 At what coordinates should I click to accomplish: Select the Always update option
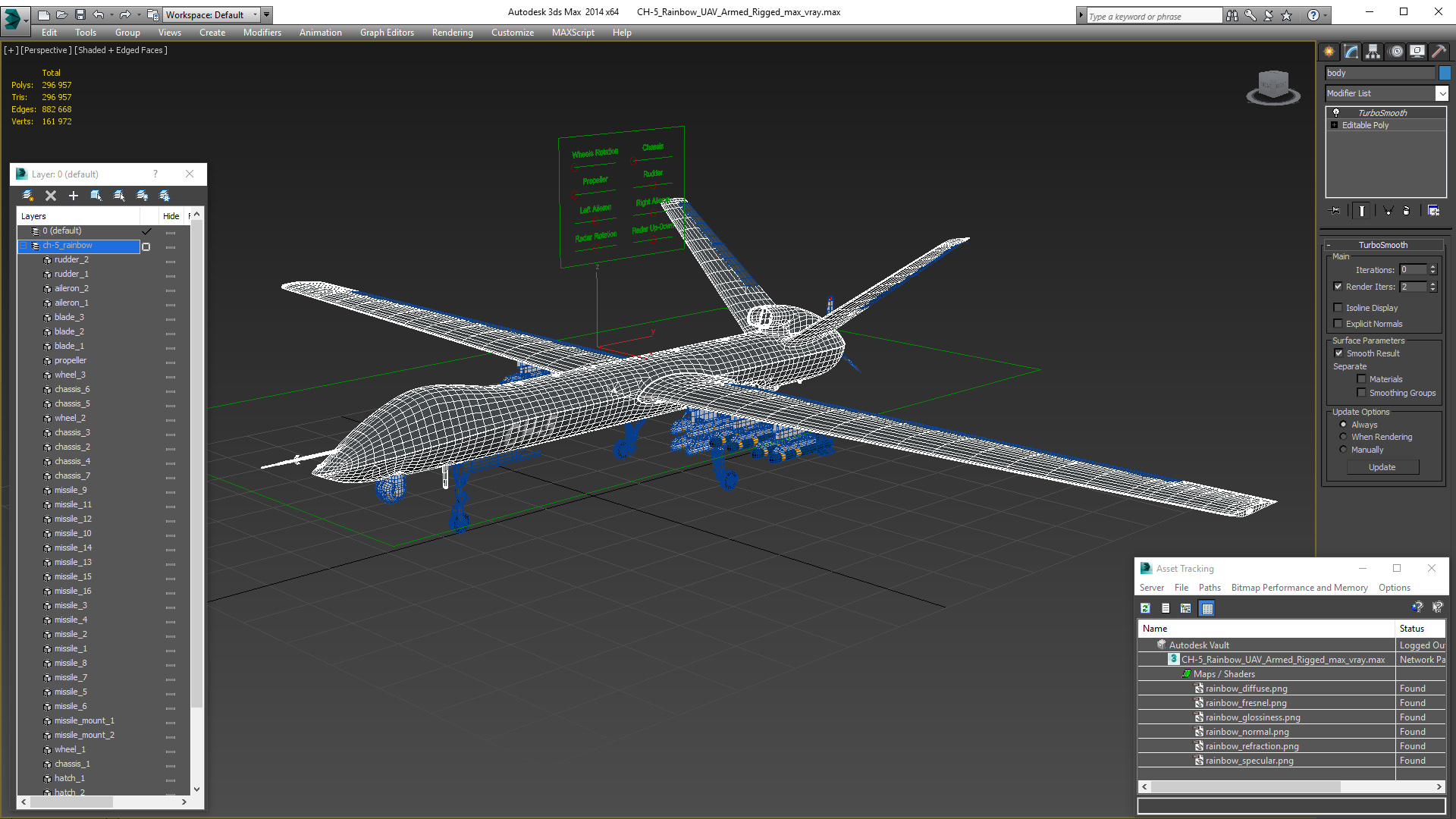1343,425
